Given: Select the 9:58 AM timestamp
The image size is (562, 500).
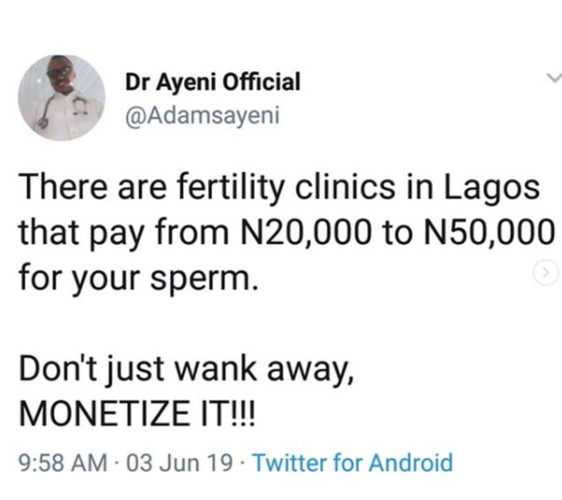Looking at the screenshot, I should (63, 462).
